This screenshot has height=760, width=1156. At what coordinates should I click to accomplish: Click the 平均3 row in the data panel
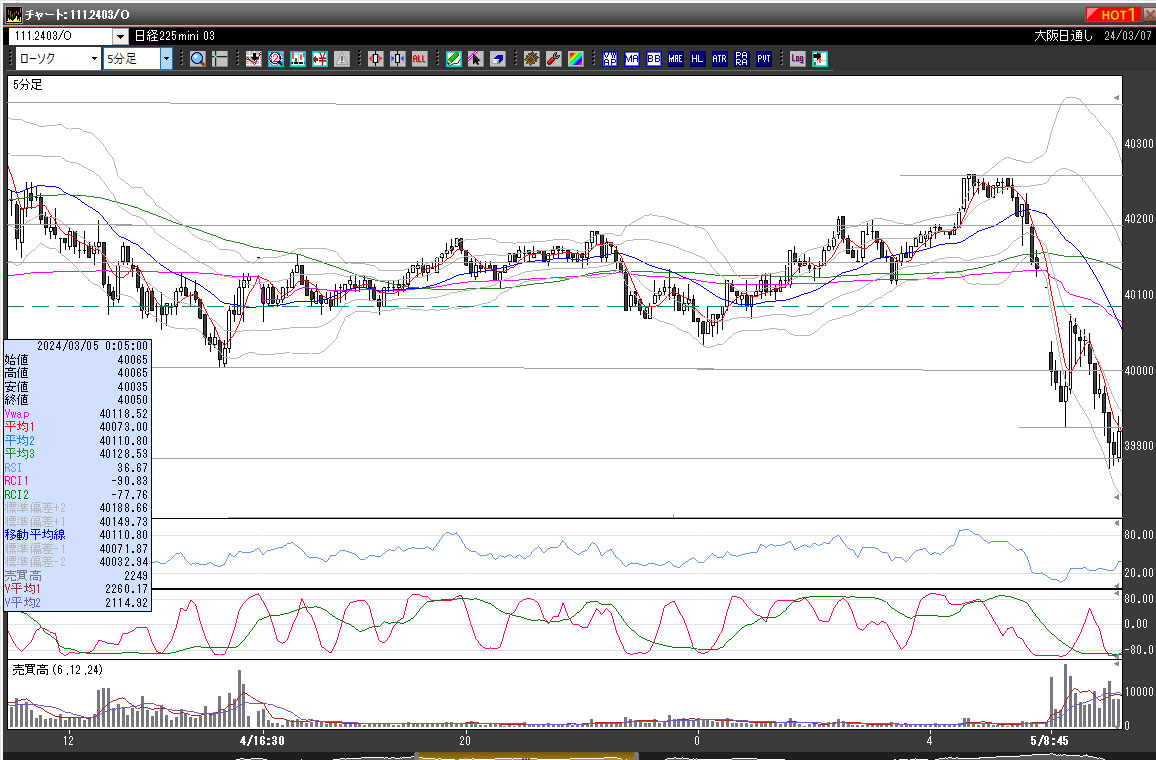click(77, 454)
